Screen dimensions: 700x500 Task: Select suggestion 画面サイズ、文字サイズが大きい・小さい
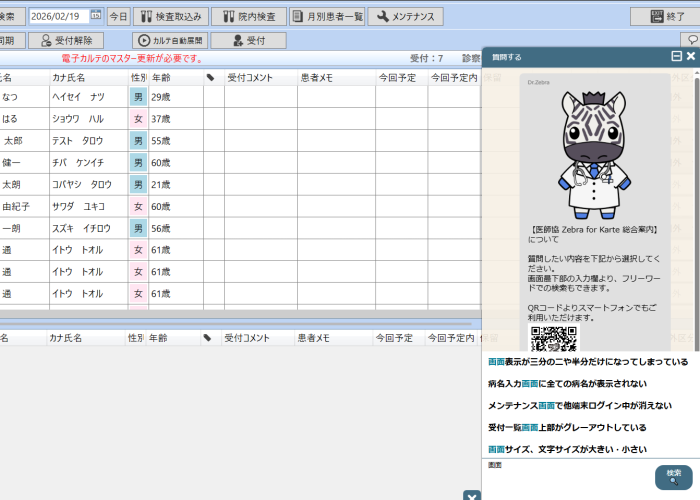coord(567,449)
